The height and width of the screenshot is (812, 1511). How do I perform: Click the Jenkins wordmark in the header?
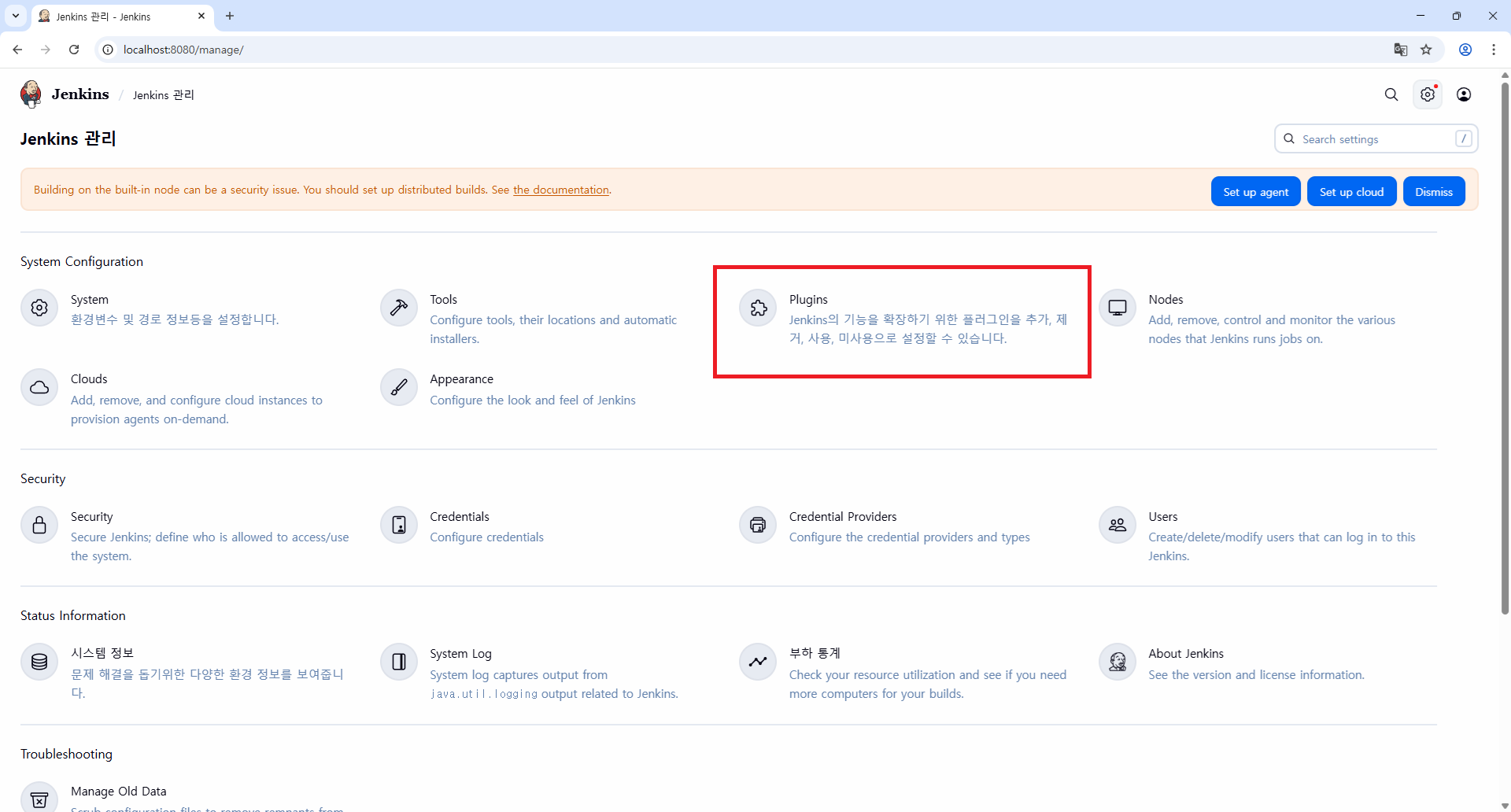click(80, 94)
